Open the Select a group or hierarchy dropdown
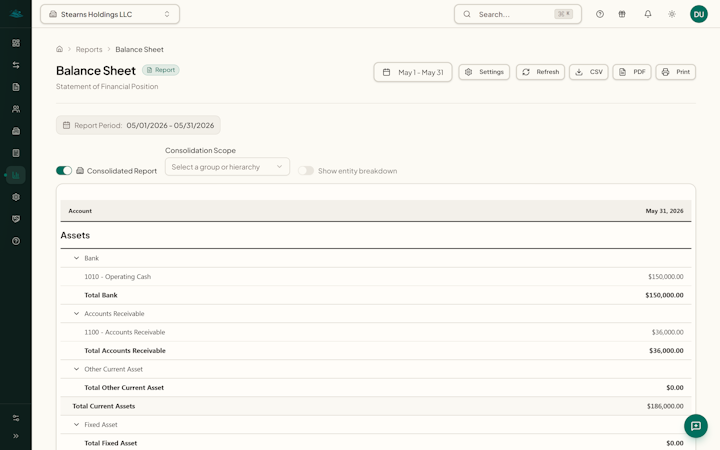The width and height of the screenshot is (720, 450). coord(227,167)
